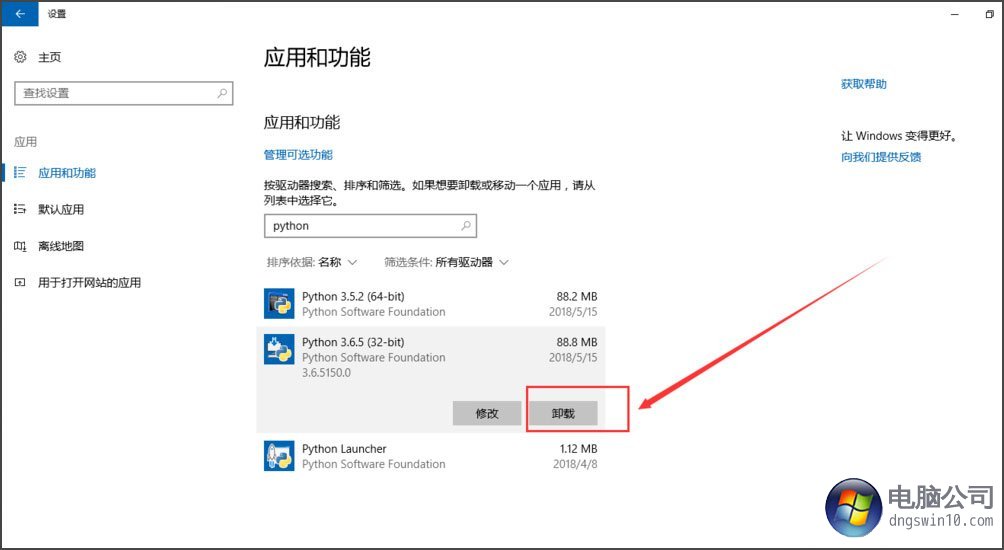Select the Python 3.5.2 (64-bit) entry name
This screenshot has height=550, width=1004.
click(x=353, y=296)
